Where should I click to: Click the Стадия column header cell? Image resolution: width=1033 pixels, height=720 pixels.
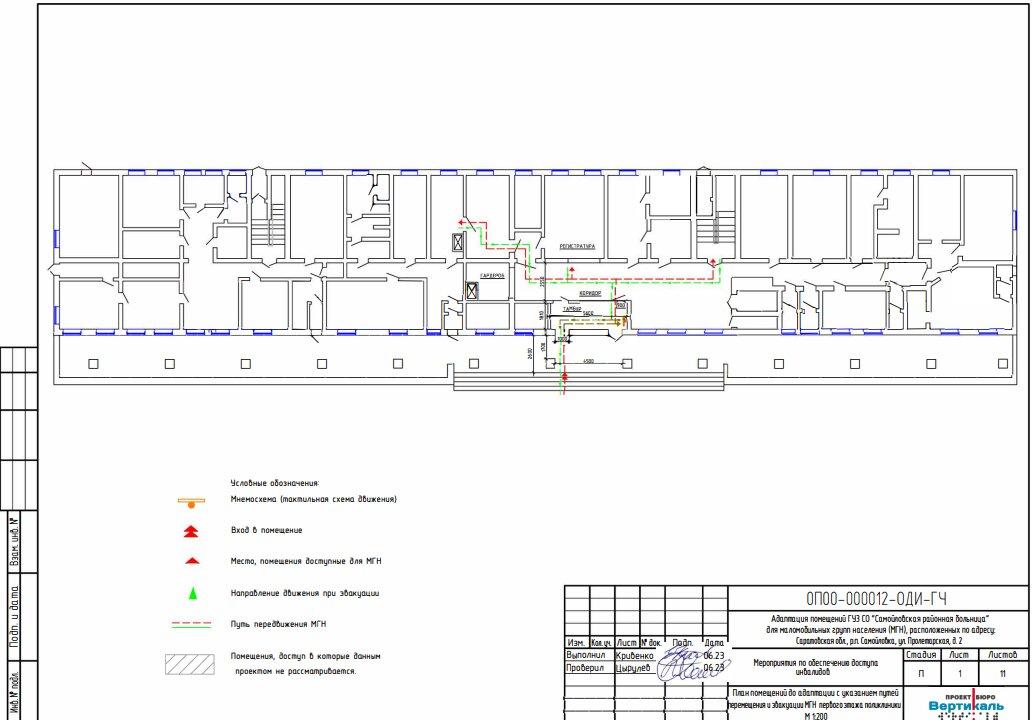(x=920, y=655)
